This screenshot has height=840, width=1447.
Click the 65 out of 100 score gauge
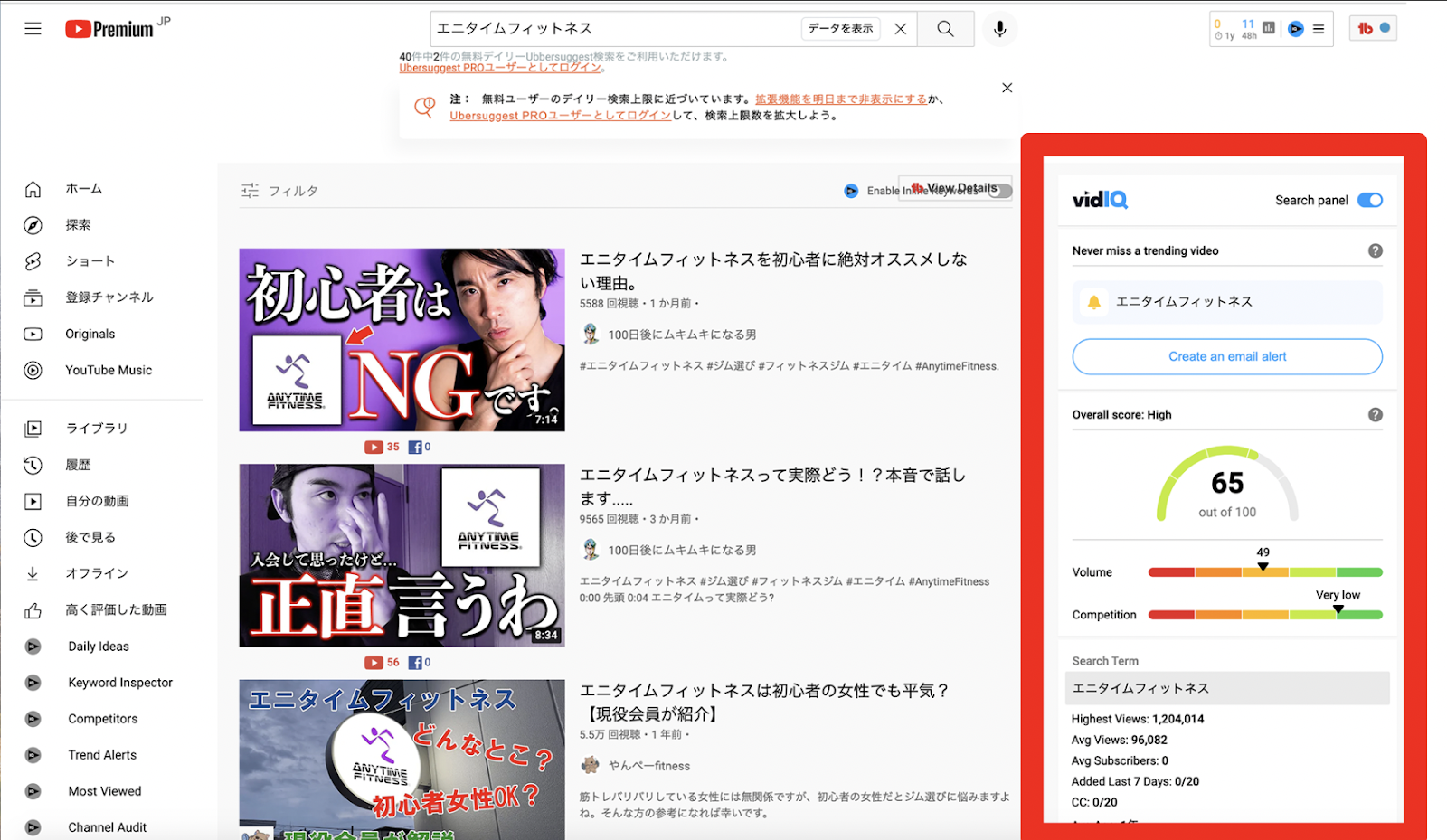click(x=1227, y=486)
